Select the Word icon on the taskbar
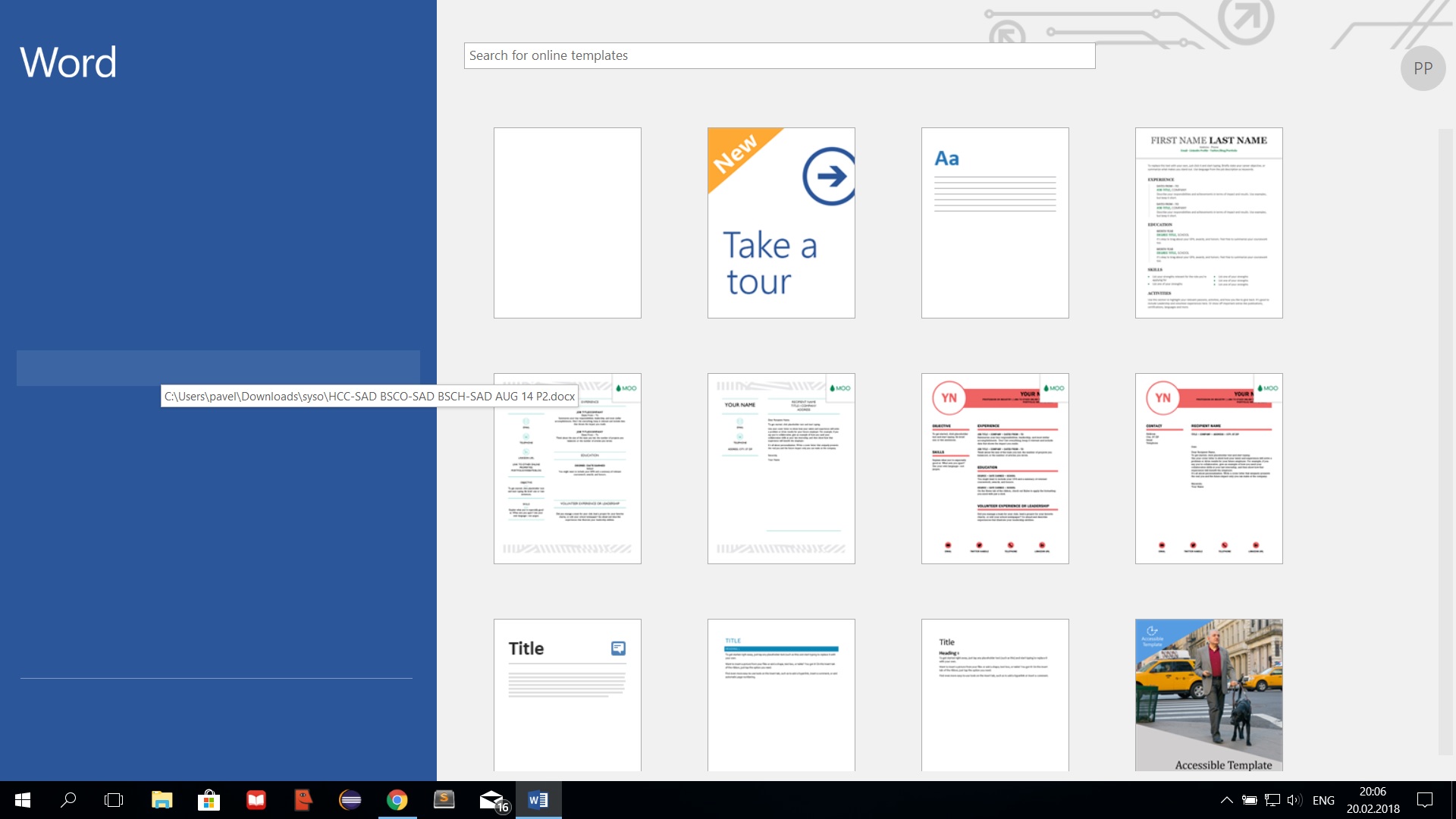Viewport: 1456px width, 819px height. (x=538, y=800)
